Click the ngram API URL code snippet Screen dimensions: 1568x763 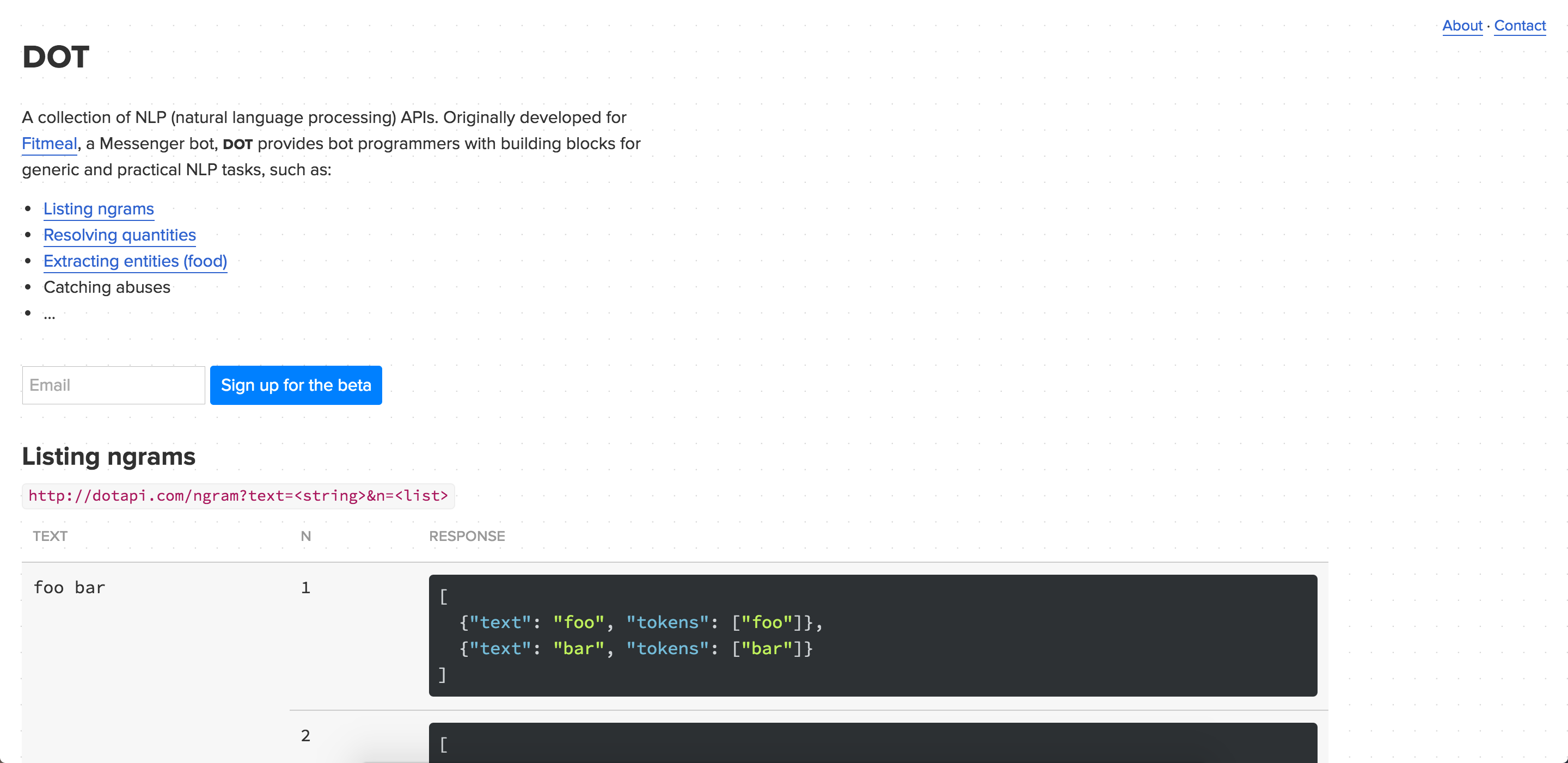pos(238,496)
